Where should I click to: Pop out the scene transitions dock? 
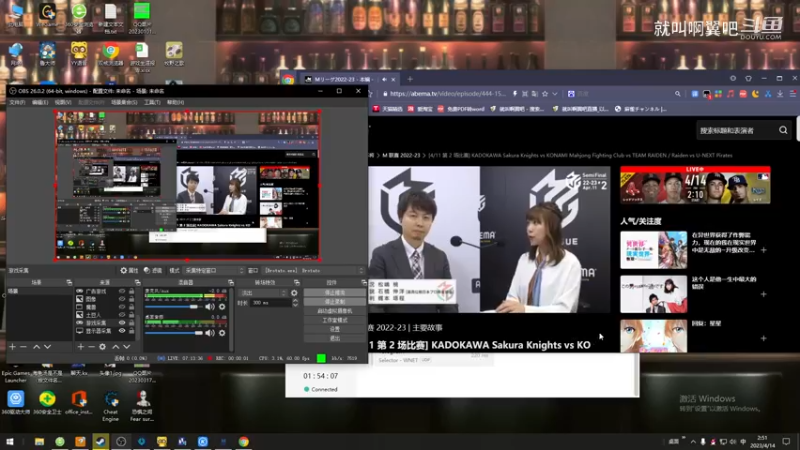(x=296, y=282)
